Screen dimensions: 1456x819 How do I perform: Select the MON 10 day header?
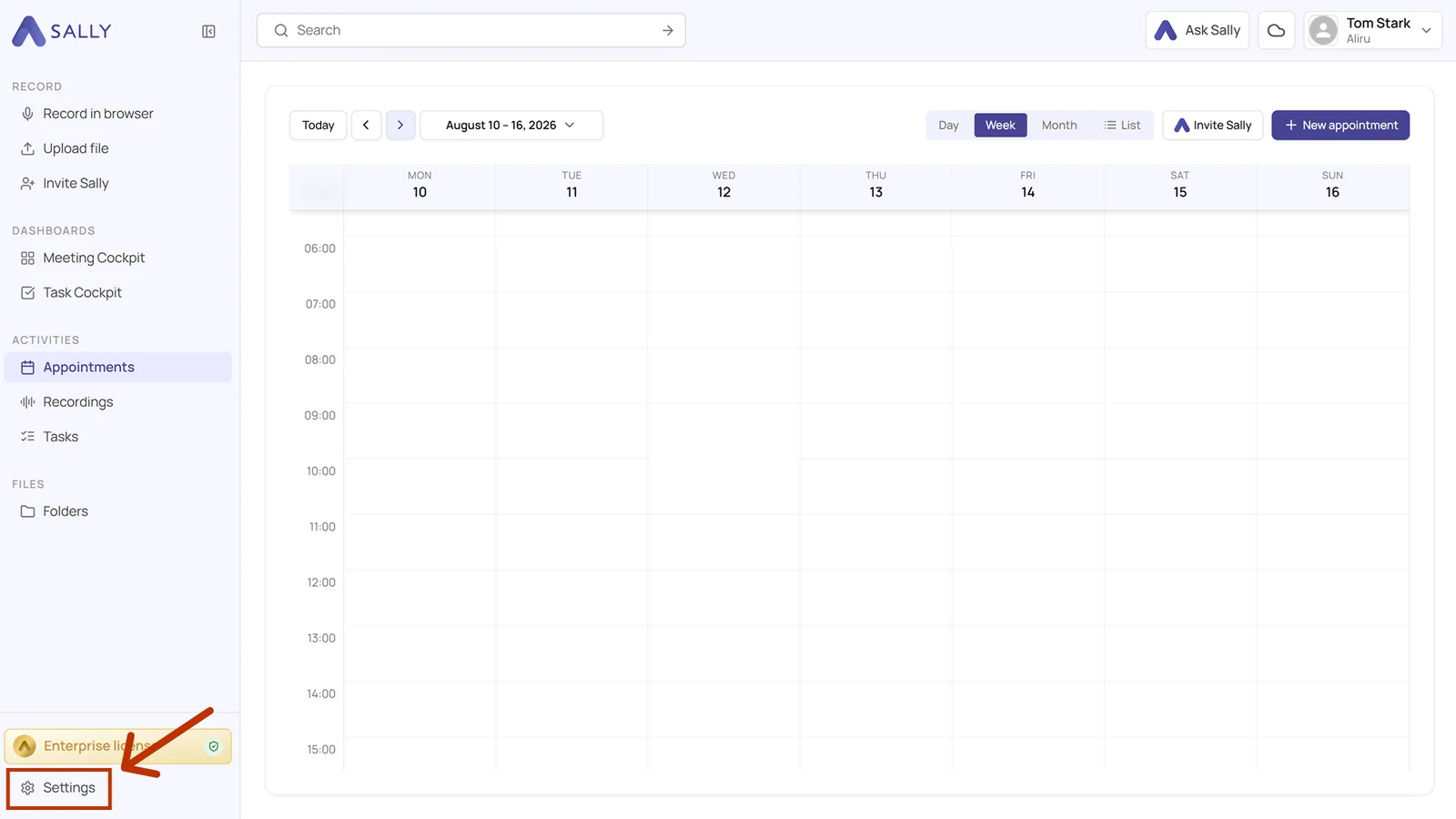tap(420, 185)
